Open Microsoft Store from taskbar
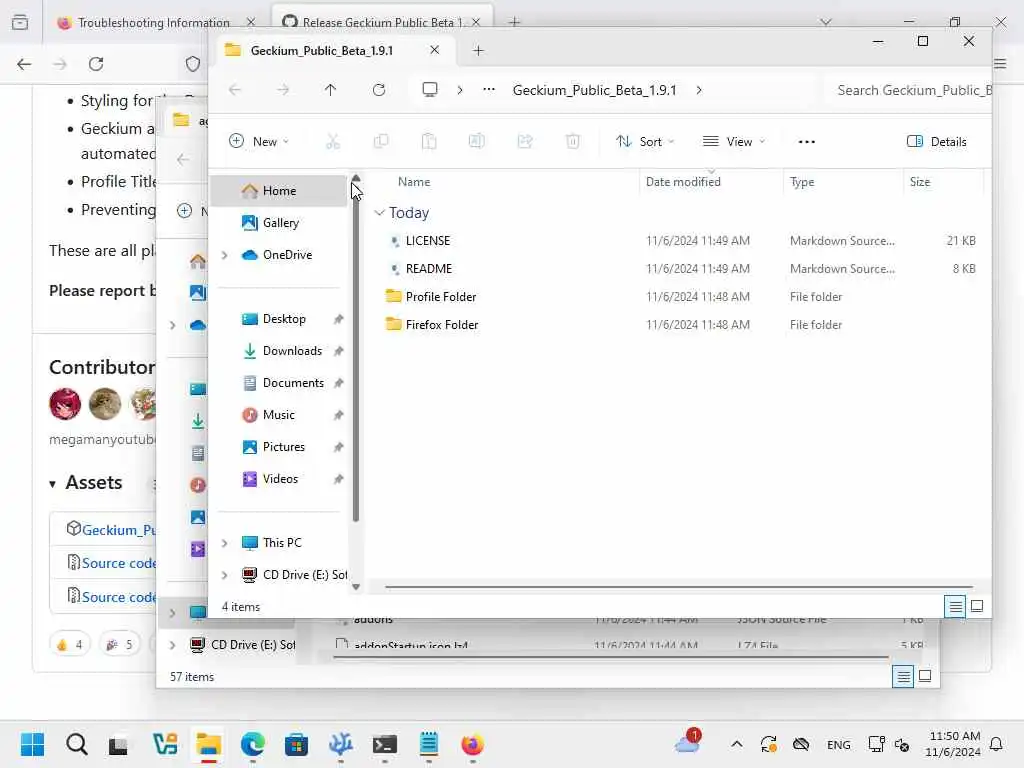 click(296, 744)
